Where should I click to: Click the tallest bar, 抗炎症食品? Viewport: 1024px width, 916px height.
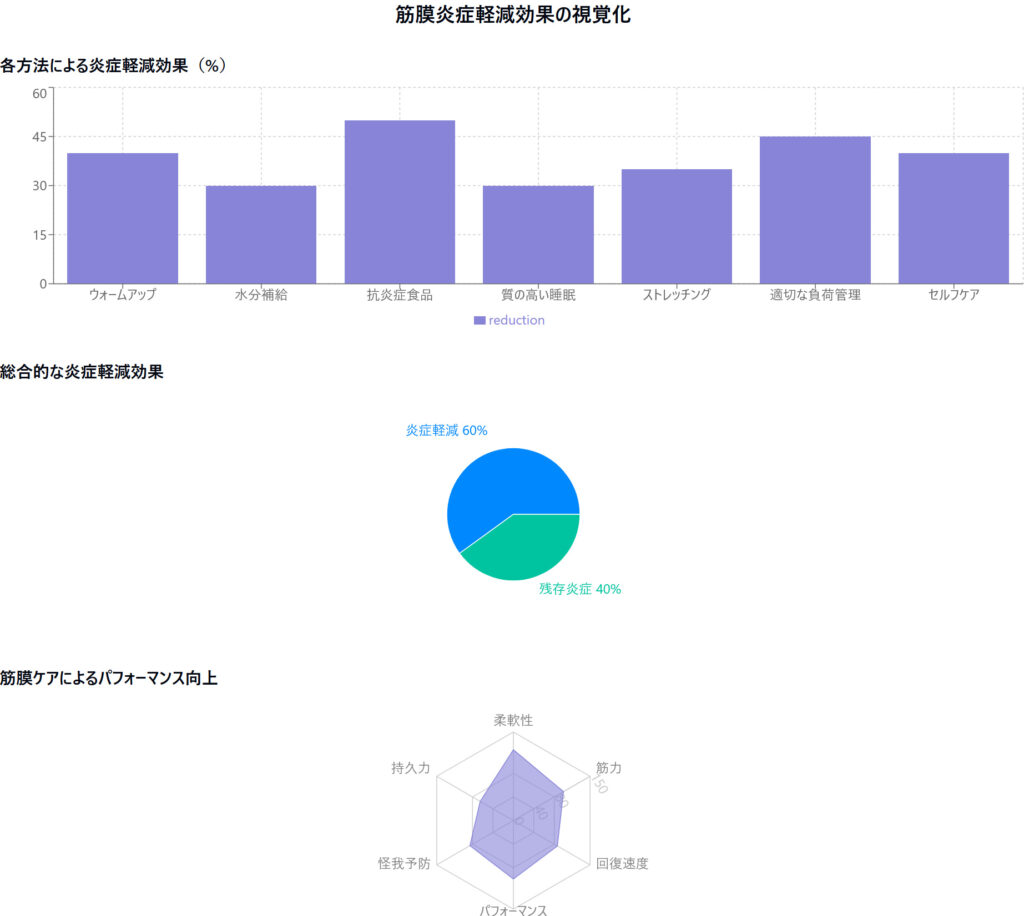[399, 202]
